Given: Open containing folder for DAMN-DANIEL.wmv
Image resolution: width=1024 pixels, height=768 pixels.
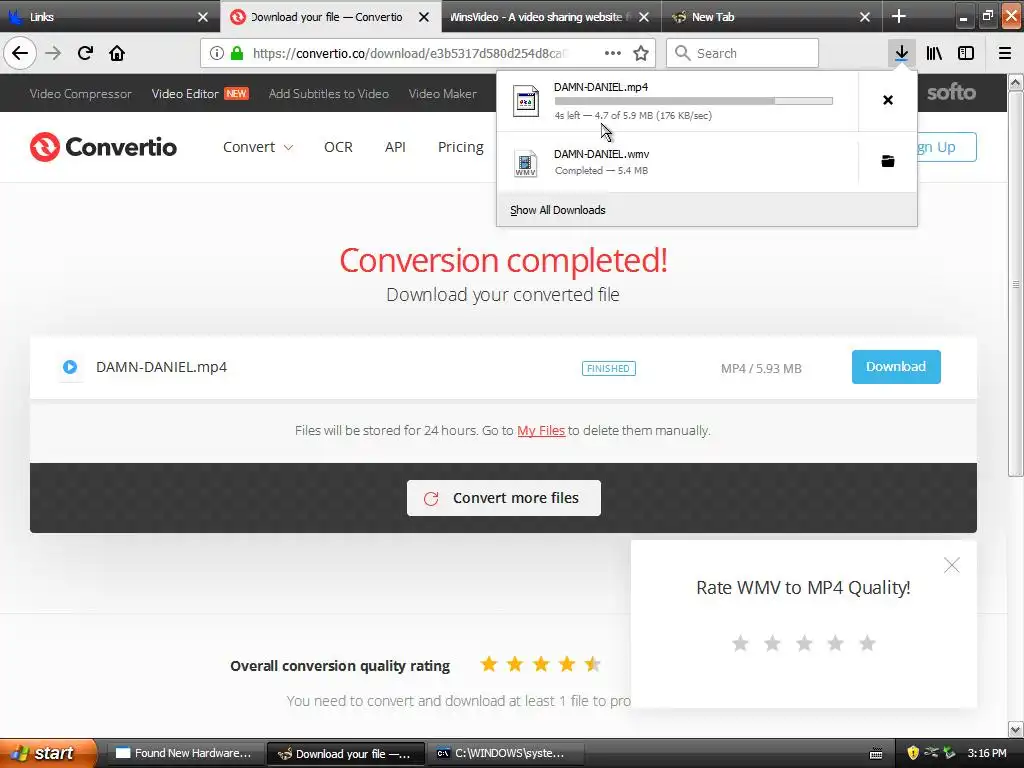Looking at the screenshot, I should pyautogui.click(x=888, y=161).
